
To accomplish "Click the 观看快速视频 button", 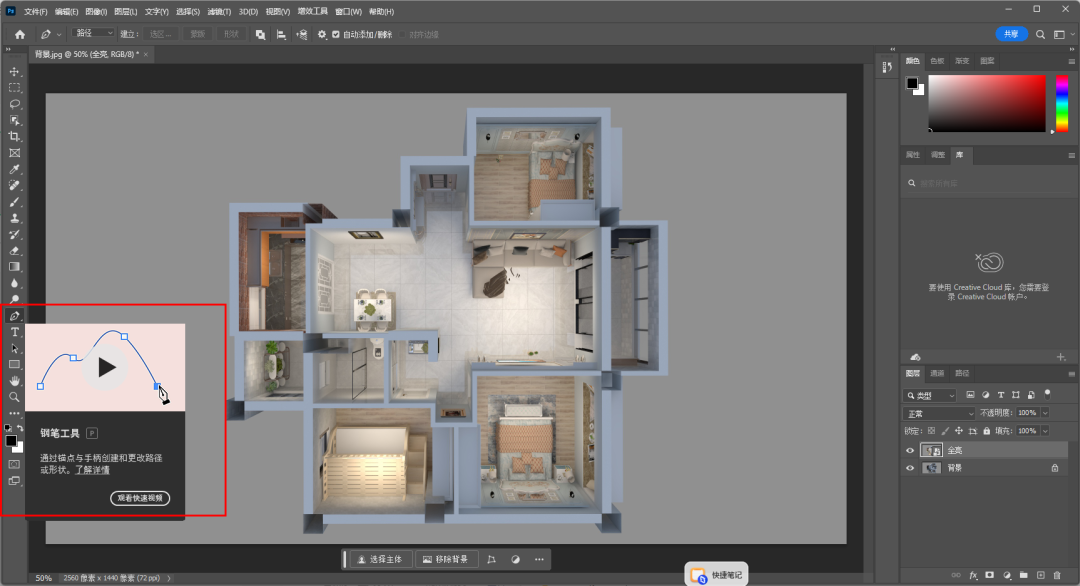I will pyautogui.click(x=141, y=498).
